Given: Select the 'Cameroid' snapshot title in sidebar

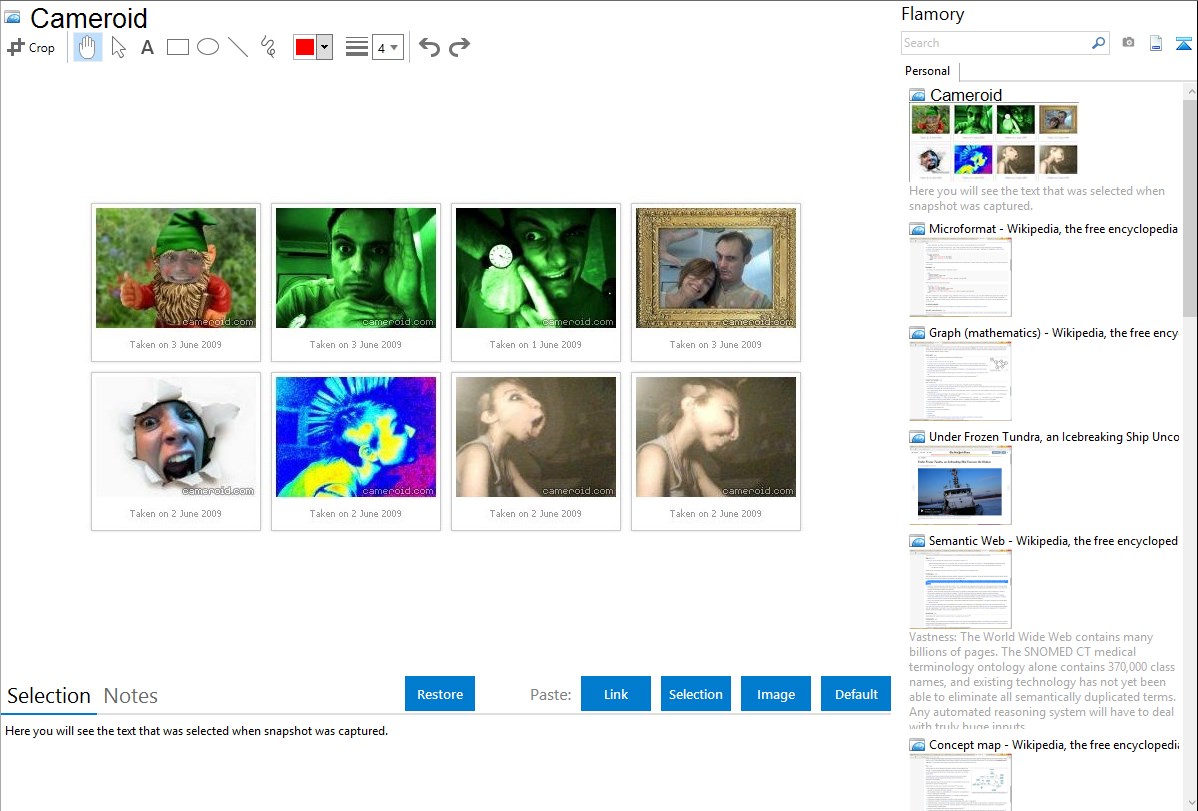Looking at the screenshot, I should [x=966, y=96].
